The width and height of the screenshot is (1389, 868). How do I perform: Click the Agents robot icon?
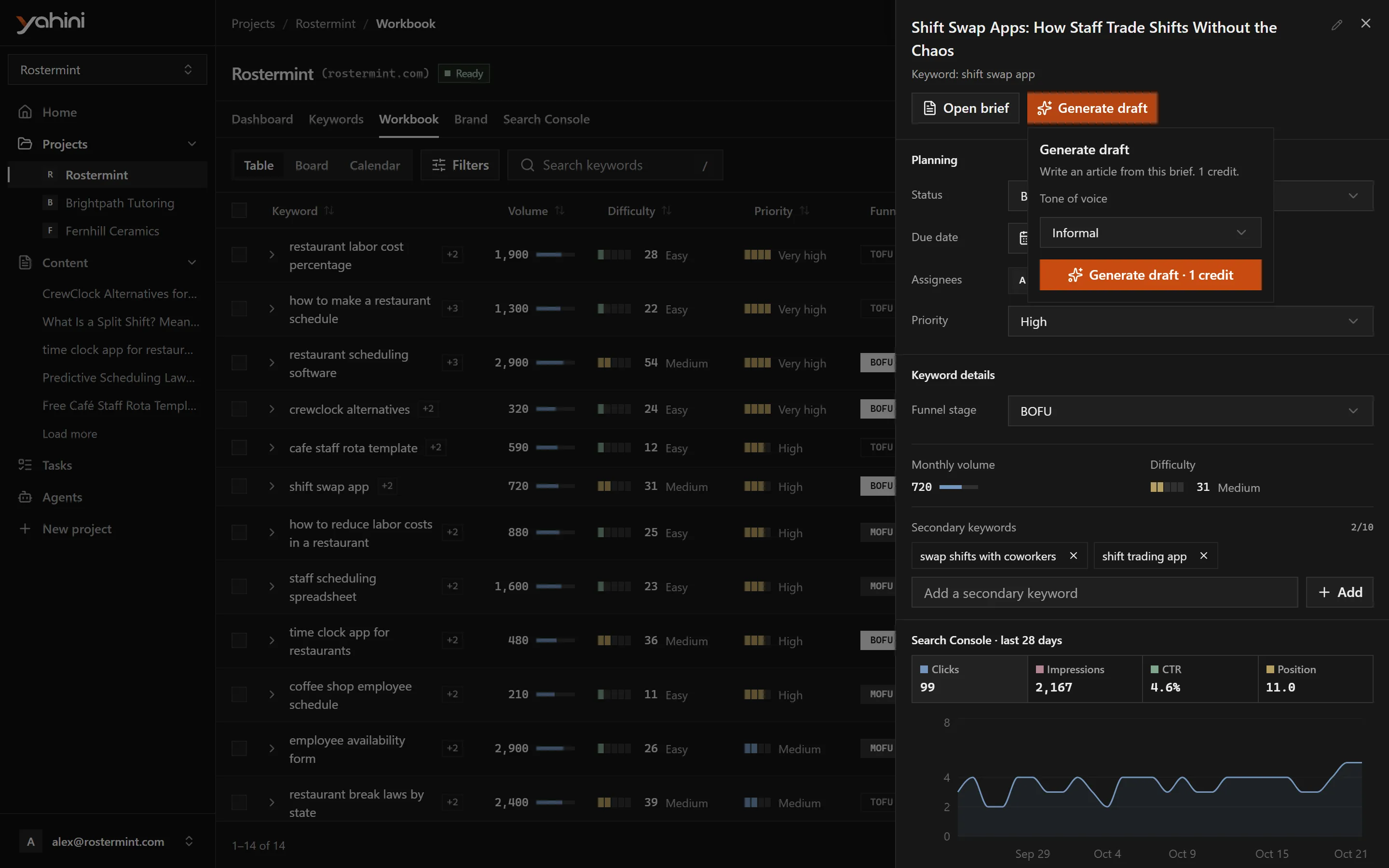(25, 497)
